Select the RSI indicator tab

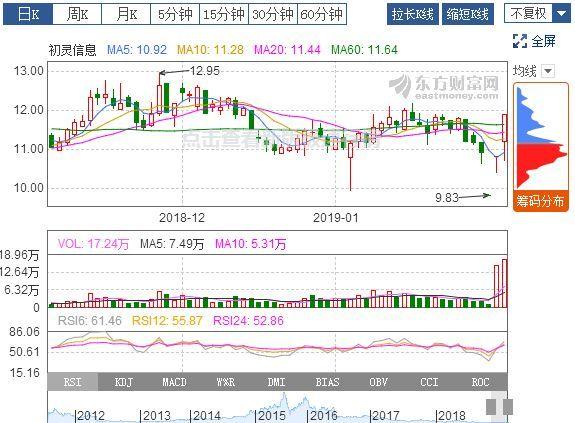point(73,382)
